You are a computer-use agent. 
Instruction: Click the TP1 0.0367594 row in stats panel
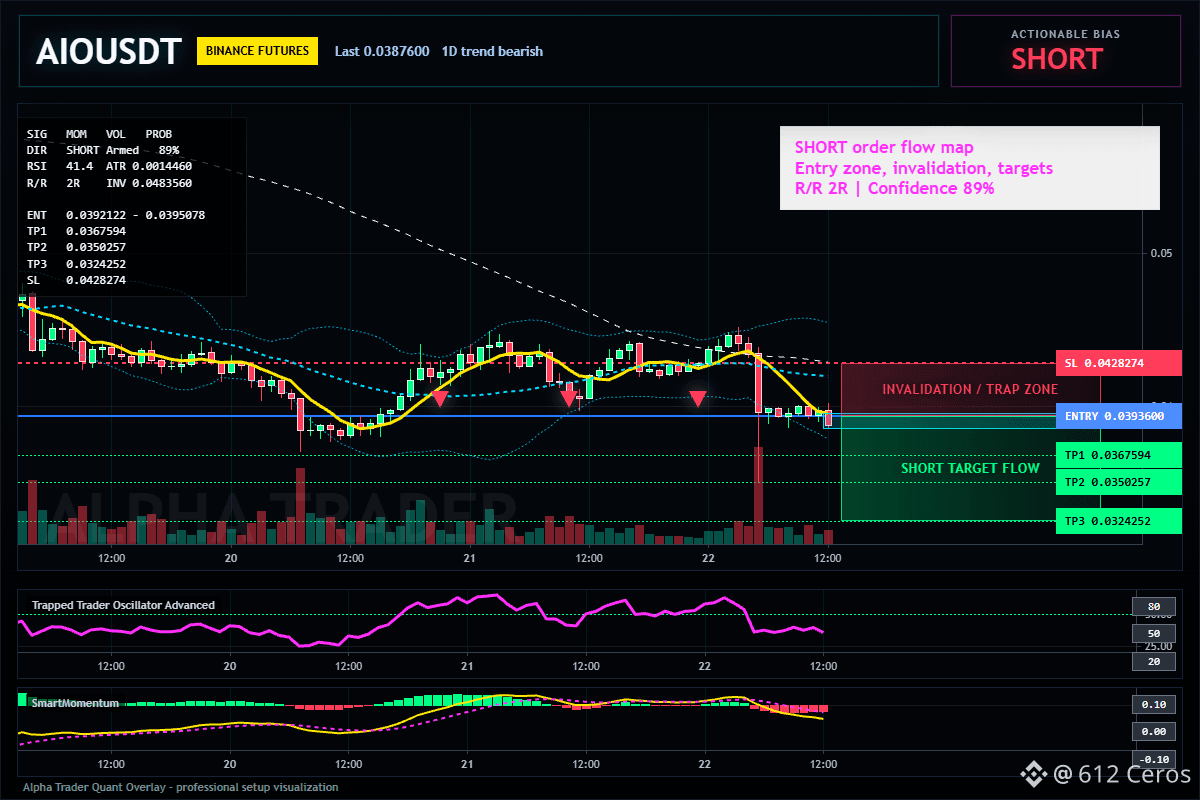(x=76, y=231)
